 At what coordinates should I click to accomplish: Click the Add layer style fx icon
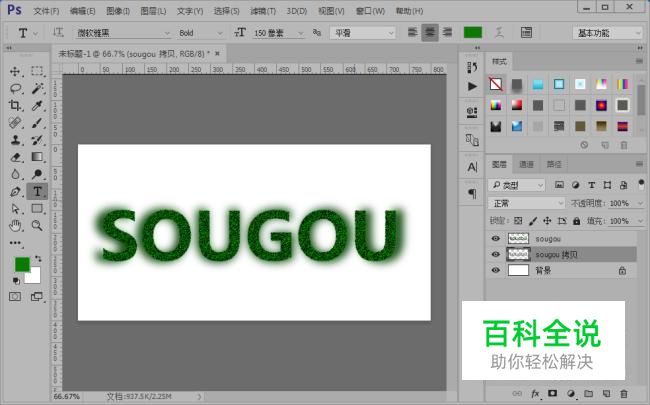[535, 393]
